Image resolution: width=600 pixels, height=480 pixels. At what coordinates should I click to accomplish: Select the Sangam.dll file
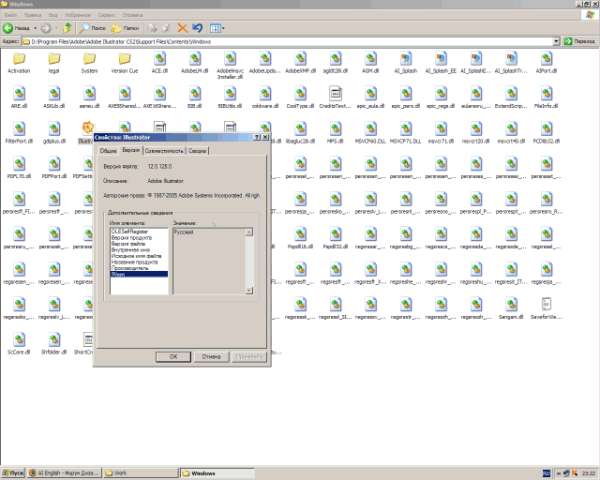511,310
